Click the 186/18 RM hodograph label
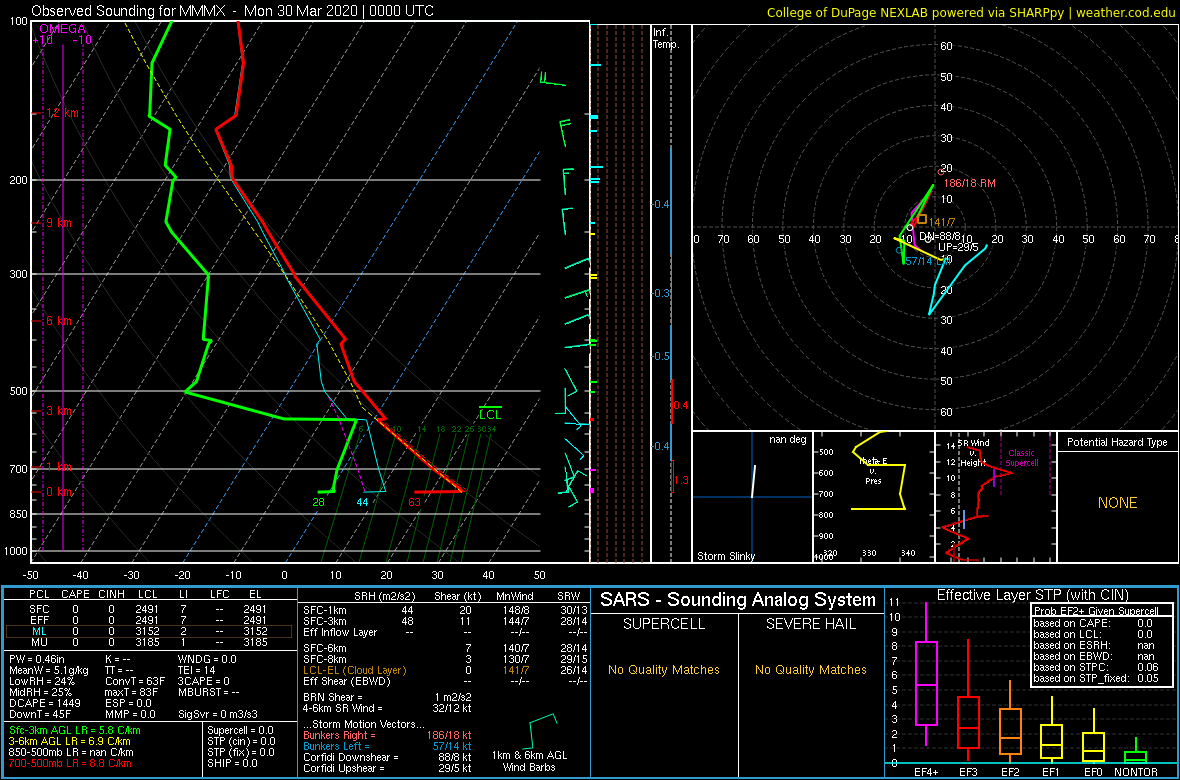This screenshot has height=780, width=1180. pyautogui.click(x=969, y=184)
